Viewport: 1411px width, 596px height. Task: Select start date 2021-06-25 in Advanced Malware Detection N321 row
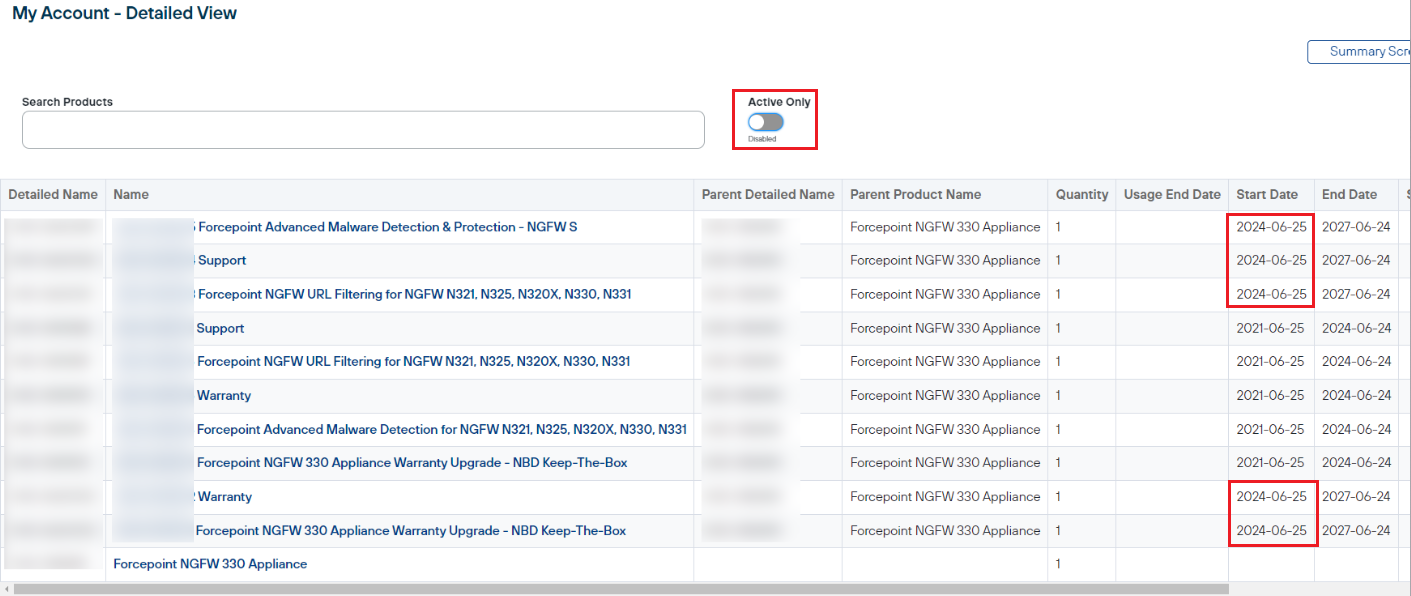click(1270, 430)
